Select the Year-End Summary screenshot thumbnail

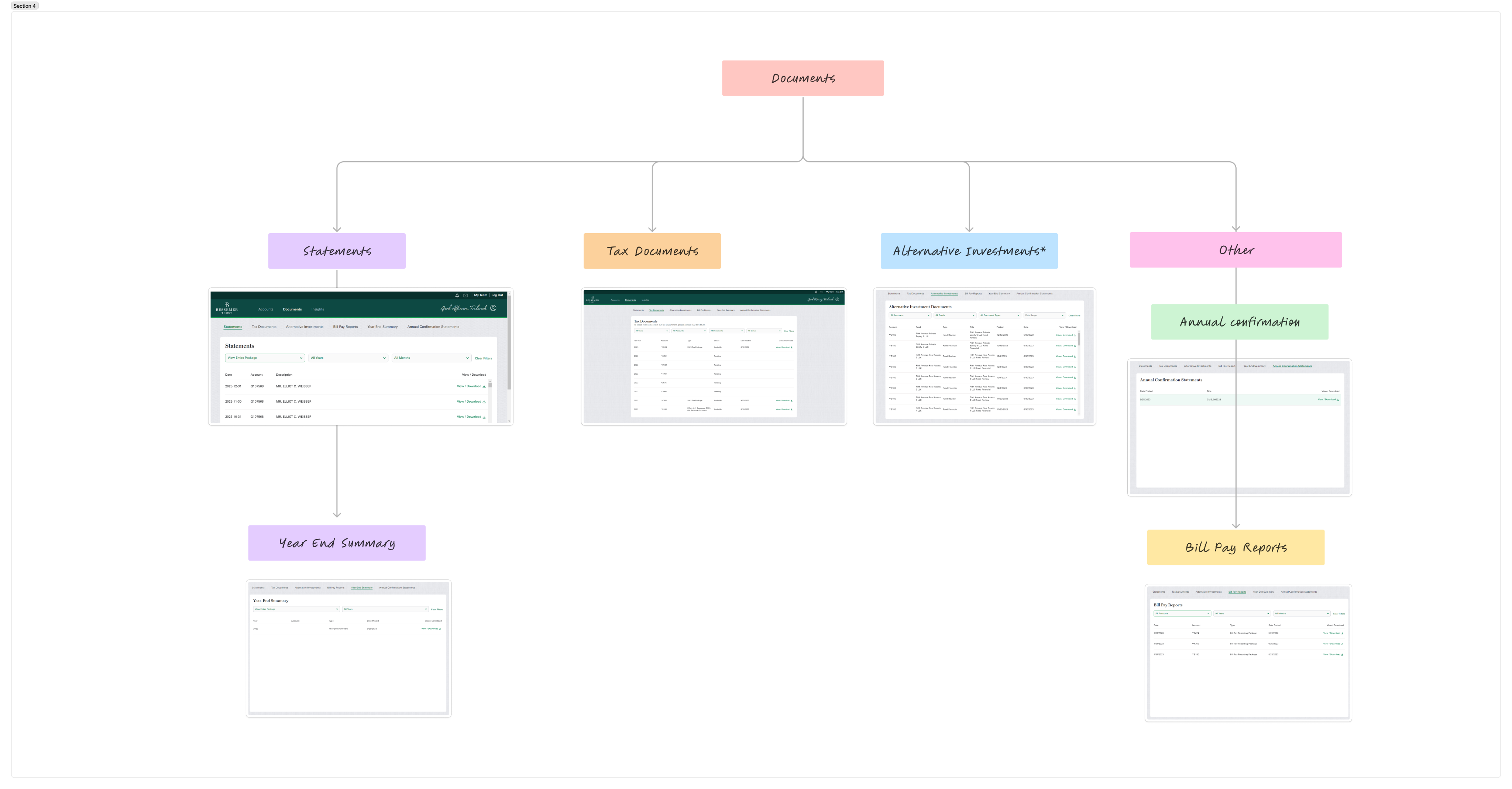(x=348, y=649)
